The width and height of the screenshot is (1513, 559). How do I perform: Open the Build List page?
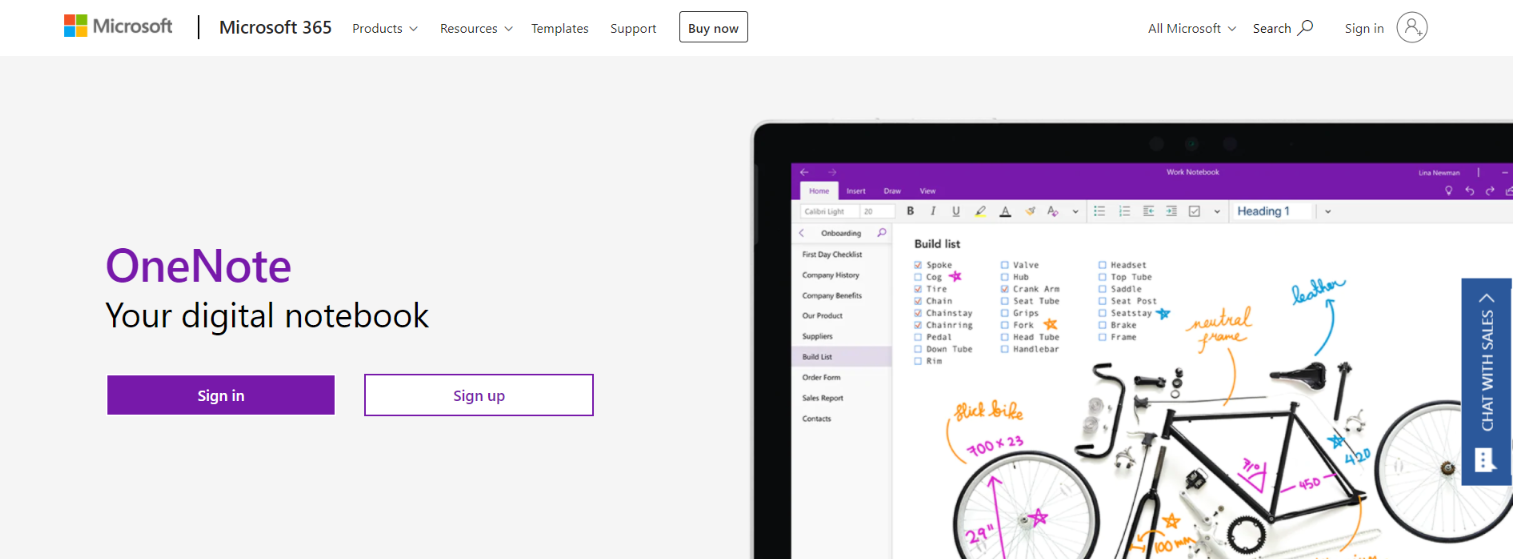(x=841, y=356)
